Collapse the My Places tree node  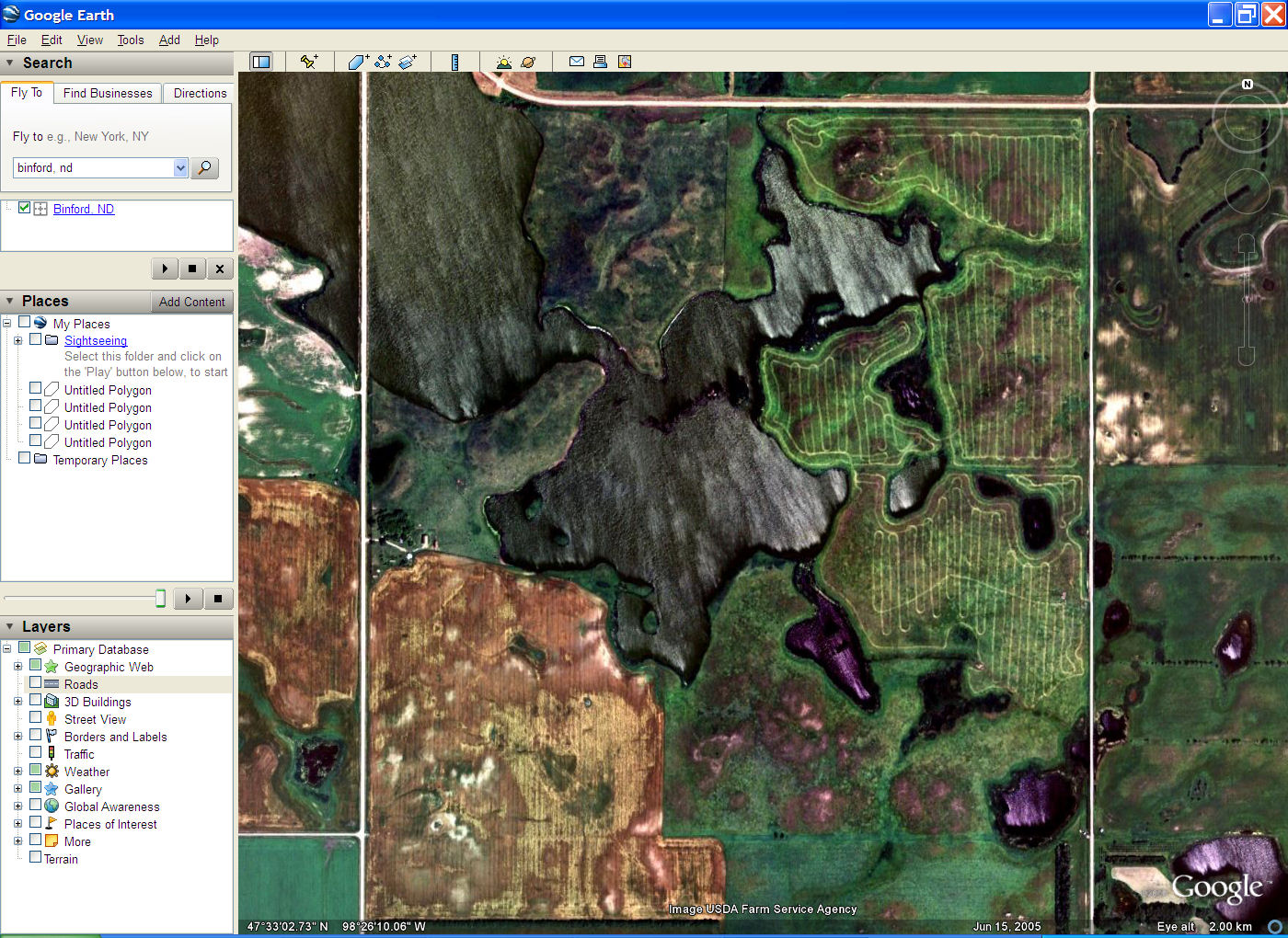click(7, 323)
